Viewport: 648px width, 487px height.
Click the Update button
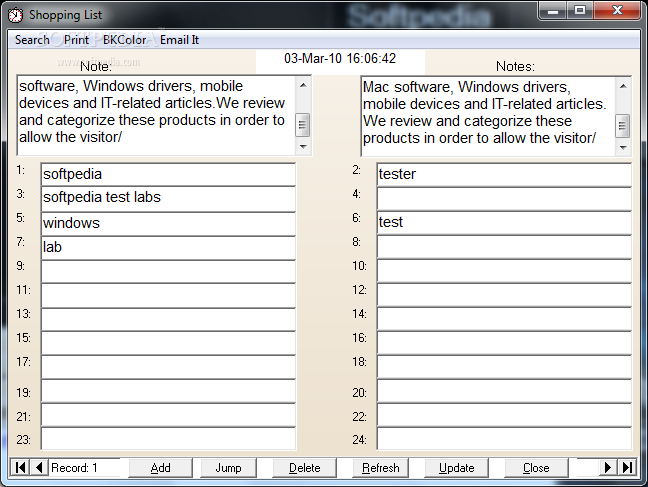456,468
